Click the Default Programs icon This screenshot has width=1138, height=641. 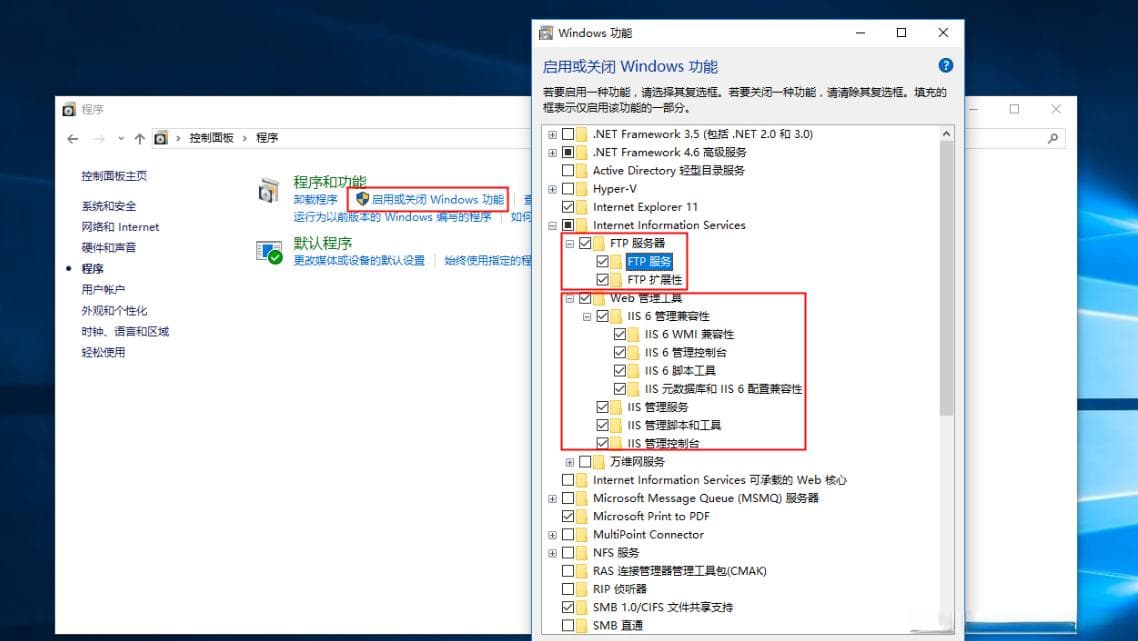(269, 252)
